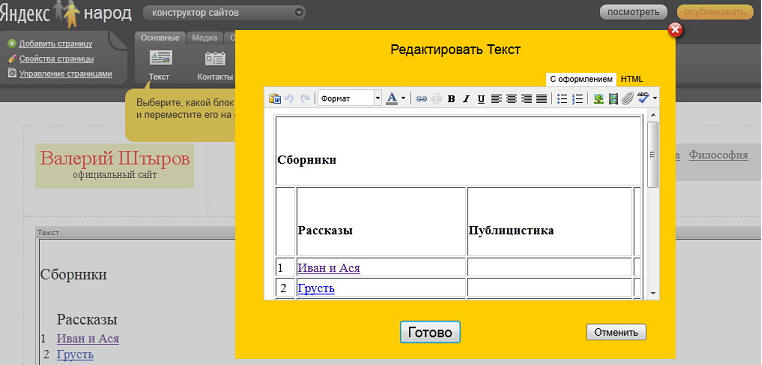
Task: Click the Иван и Ася link in editor
Action: point(329,268)
